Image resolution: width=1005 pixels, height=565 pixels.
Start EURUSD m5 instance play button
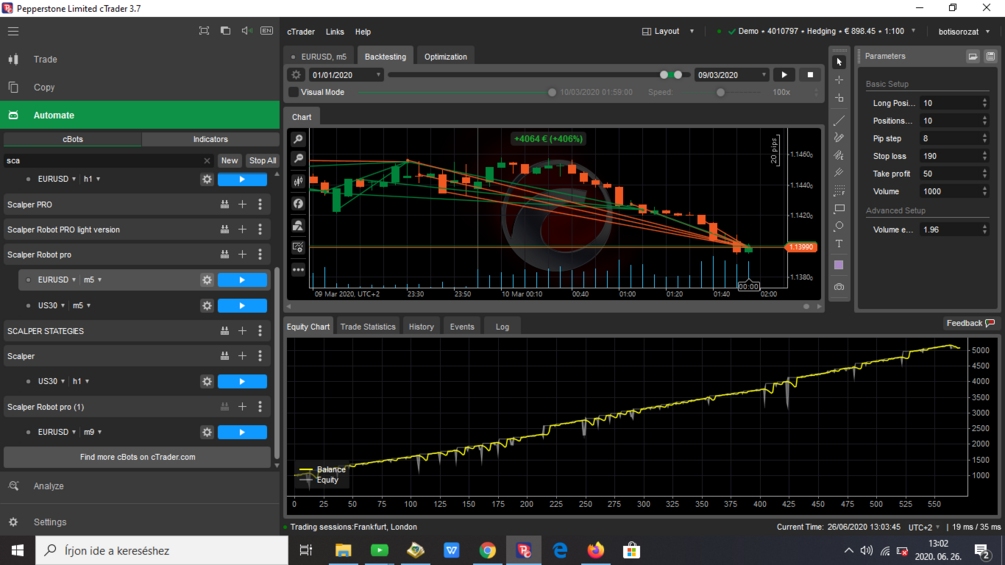coord(242,280)
